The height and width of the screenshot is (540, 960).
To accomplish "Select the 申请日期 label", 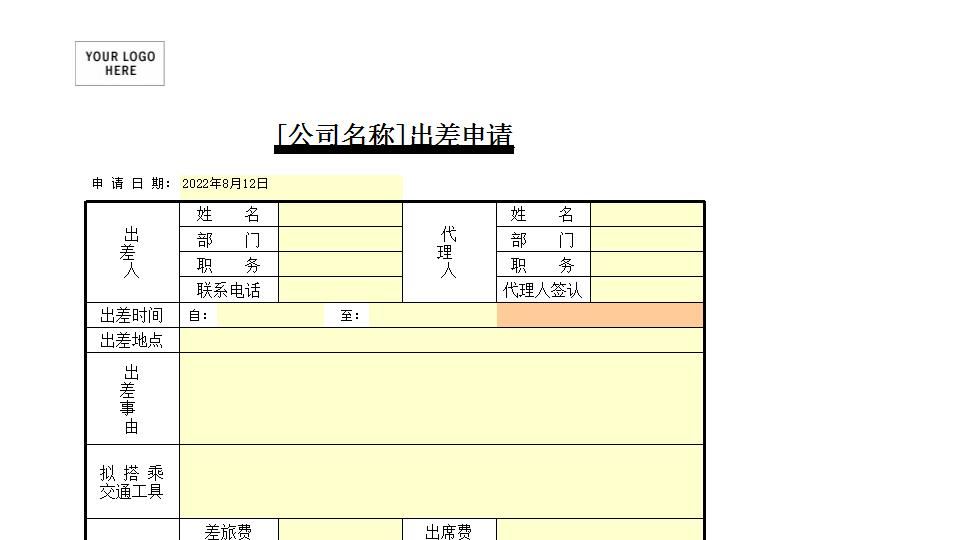I will click(132, 184).
